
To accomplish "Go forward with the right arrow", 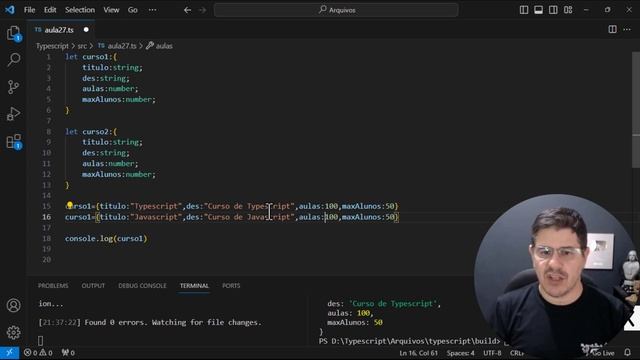I will 202,10.
